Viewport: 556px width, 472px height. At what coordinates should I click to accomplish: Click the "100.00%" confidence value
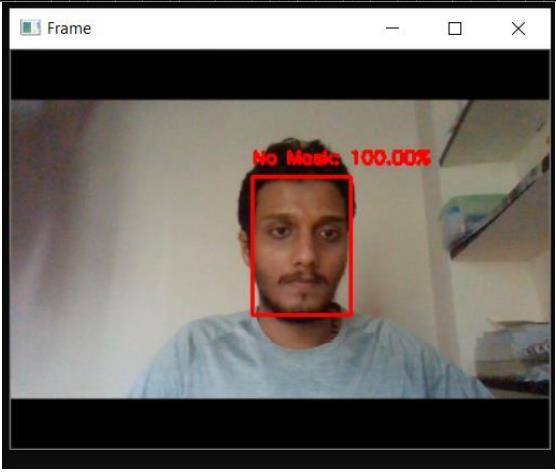(x=391, y=158)
